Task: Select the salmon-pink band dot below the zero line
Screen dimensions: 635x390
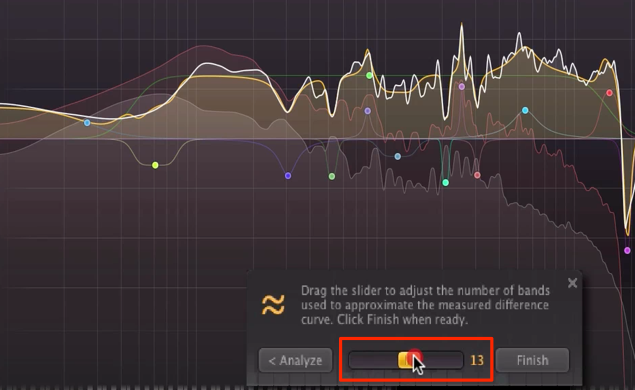Action: coord(477,175)
